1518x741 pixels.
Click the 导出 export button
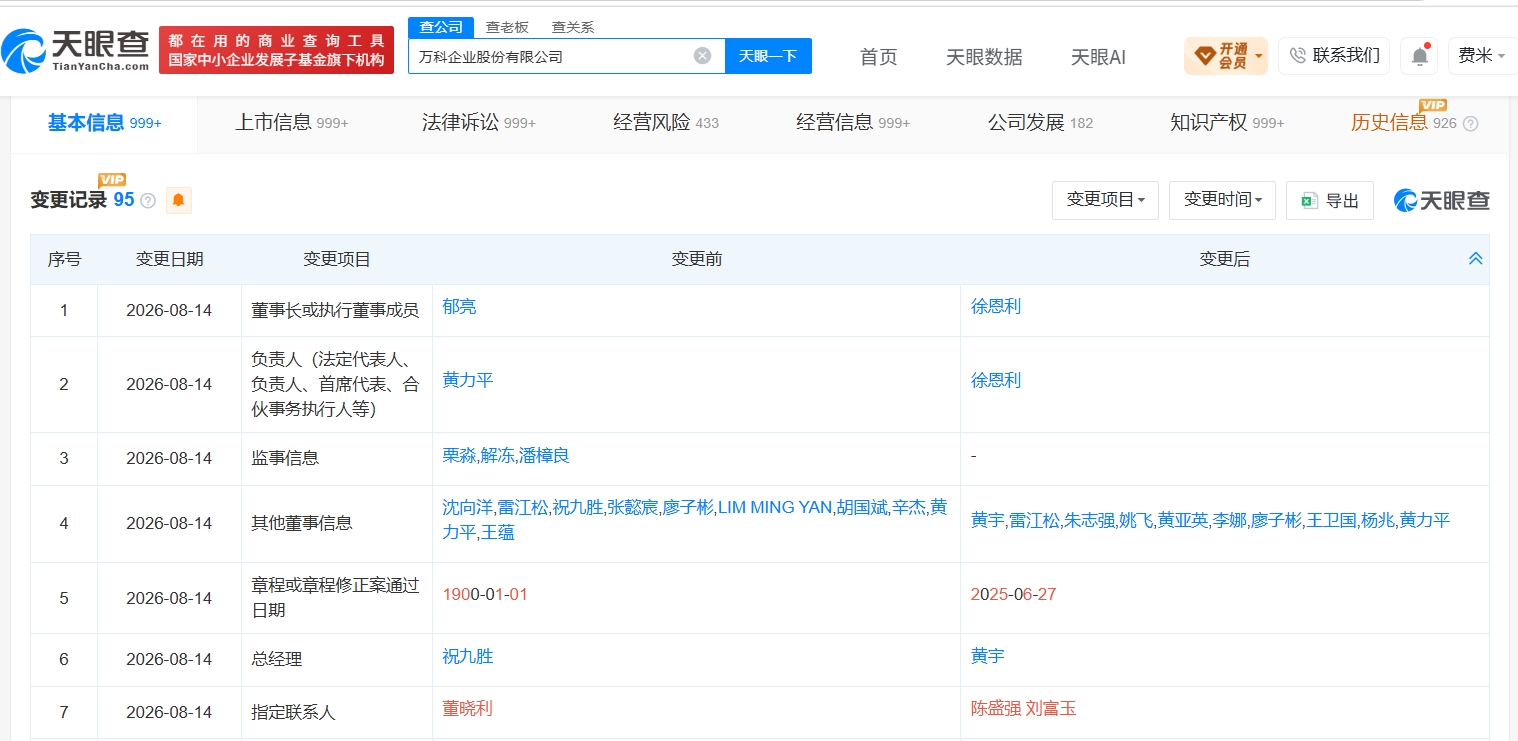pos(1330,200)
